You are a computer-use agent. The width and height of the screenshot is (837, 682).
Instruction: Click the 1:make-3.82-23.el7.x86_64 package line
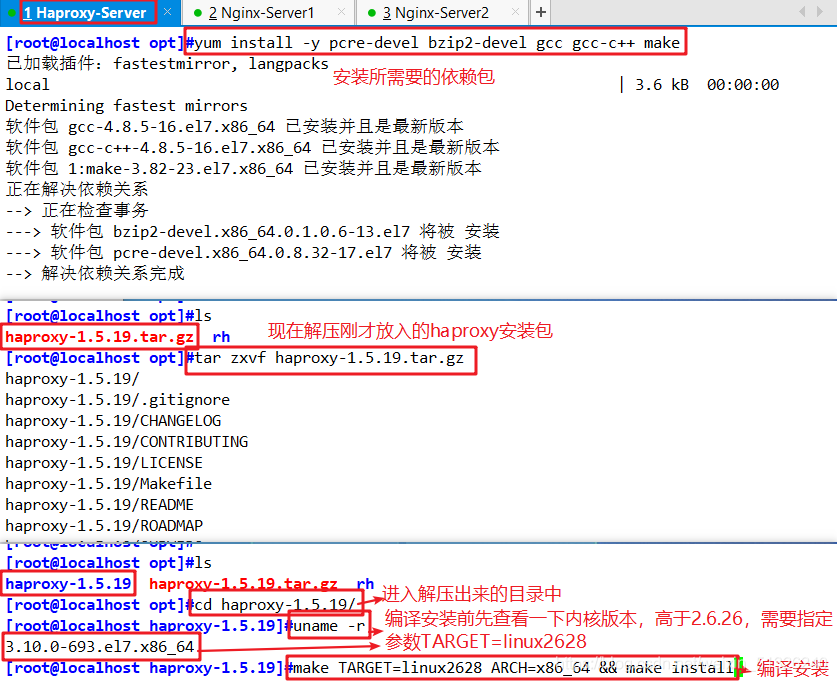[243, 169]
